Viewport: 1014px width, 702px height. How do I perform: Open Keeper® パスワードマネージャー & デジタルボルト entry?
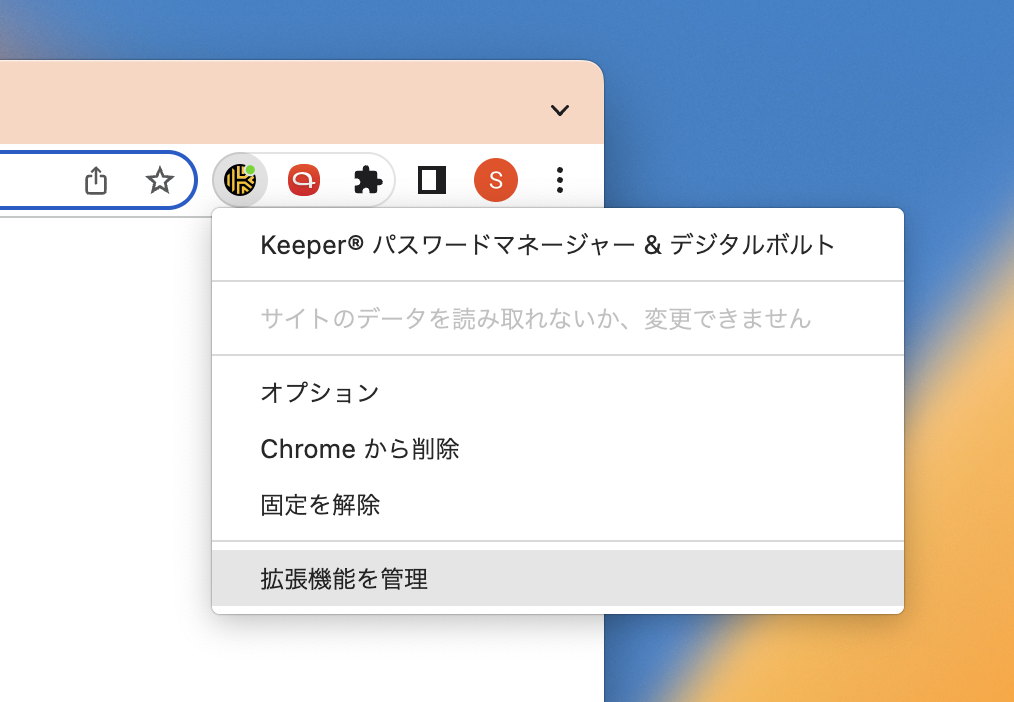point(547,245)
